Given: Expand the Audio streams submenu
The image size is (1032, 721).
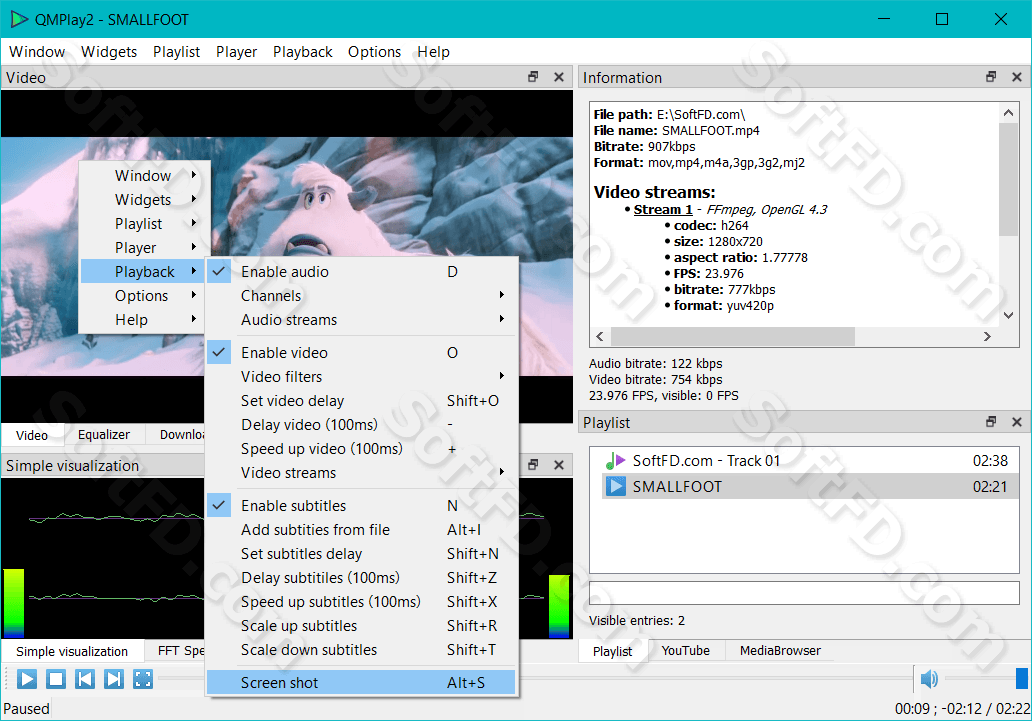Looking at the screenshot, I should [x=361, y=319].
